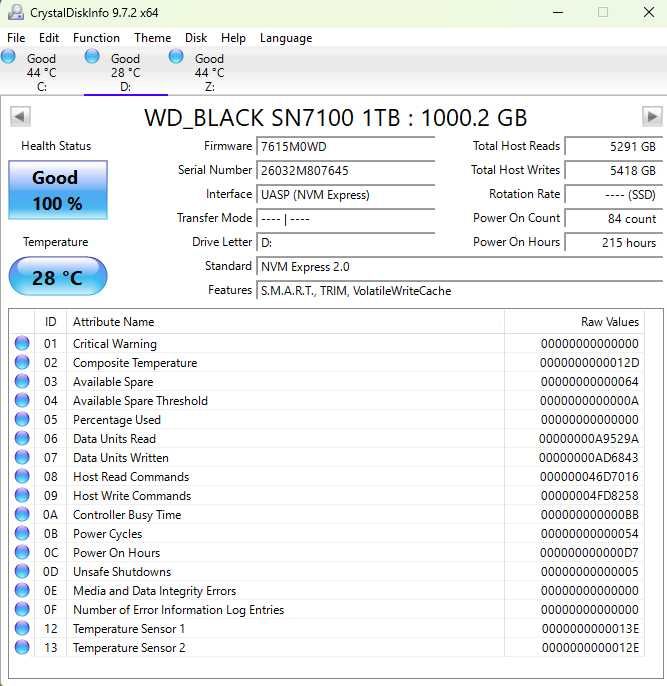Screen dimensions: 667x686
Task: Select the Controller Busy Time attribute name
Action: (127, 515)
